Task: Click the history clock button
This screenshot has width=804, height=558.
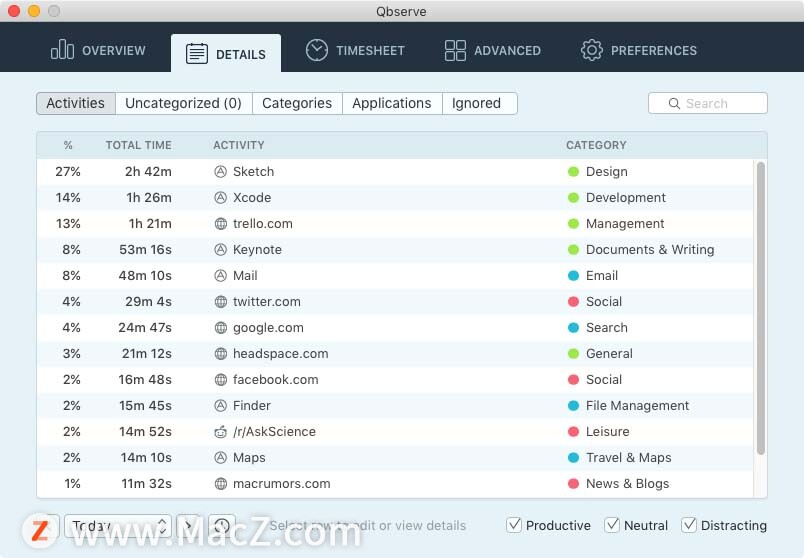Action: click(222, 526)
